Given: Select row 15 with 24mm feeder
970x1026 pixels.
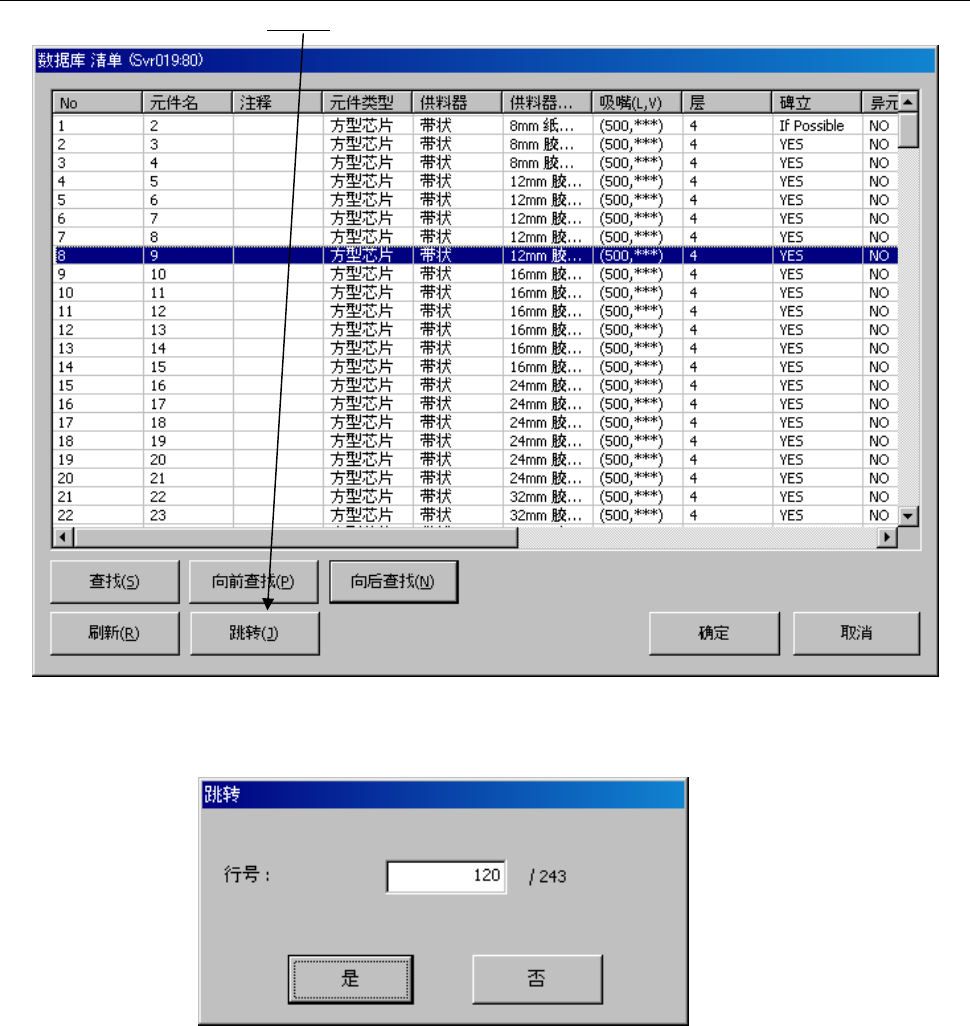Looking at the screenshot, I should 475,385.
